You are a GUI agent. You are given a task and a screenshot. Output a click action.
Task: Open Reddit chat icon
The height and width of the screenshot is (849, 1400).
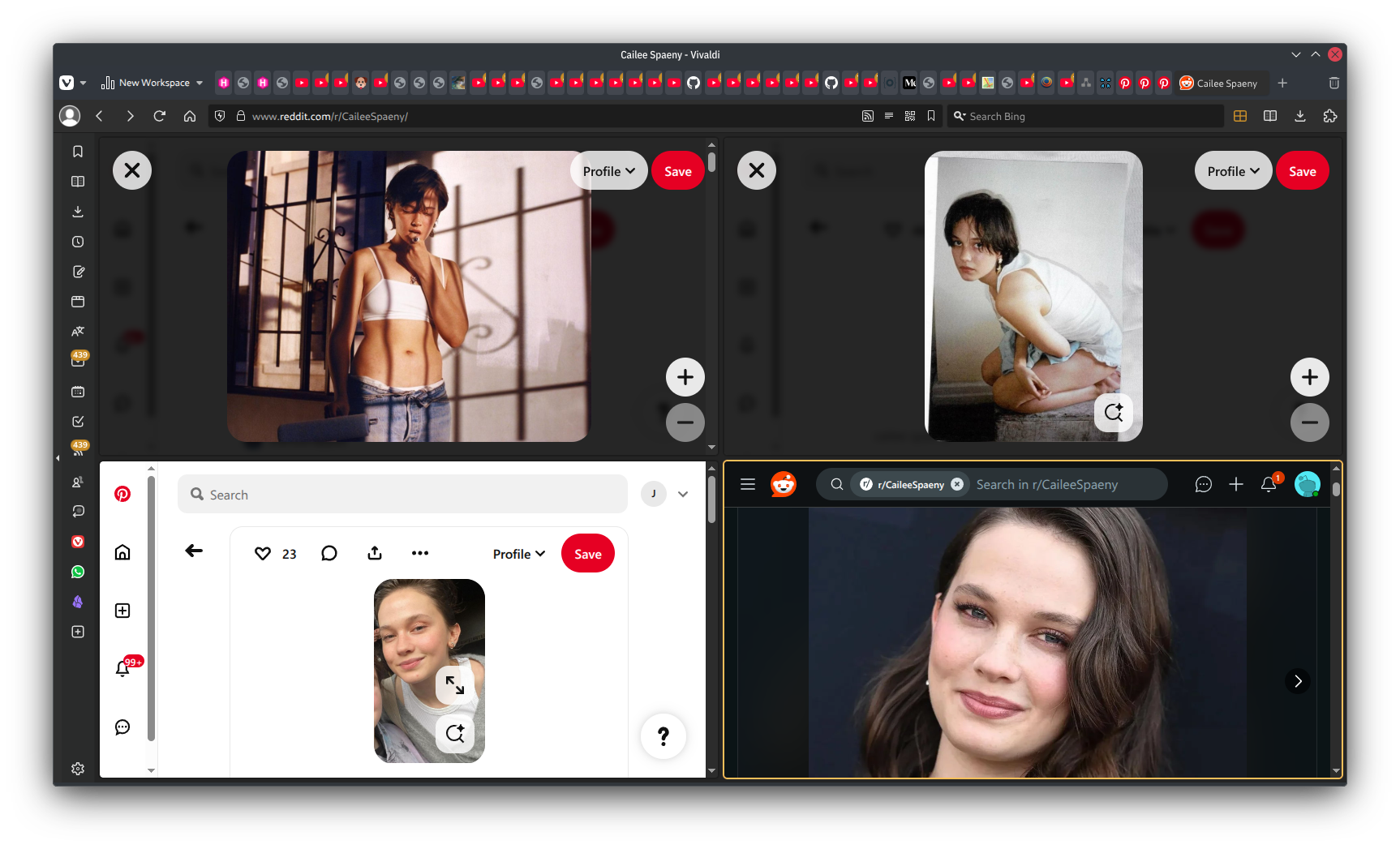point(1204,484)
